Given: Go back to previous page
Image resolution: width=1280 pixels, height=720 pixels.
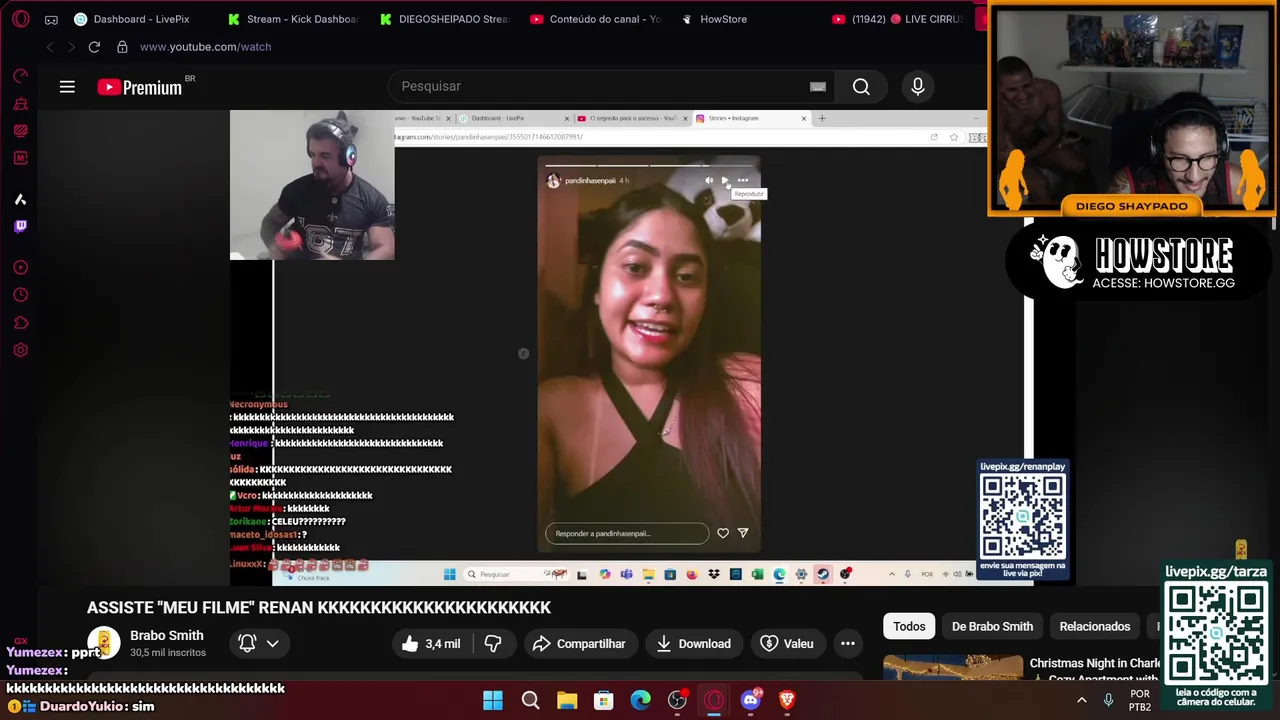Looking at the screenshot, I should pyautogui.click(x=50, y=47).
